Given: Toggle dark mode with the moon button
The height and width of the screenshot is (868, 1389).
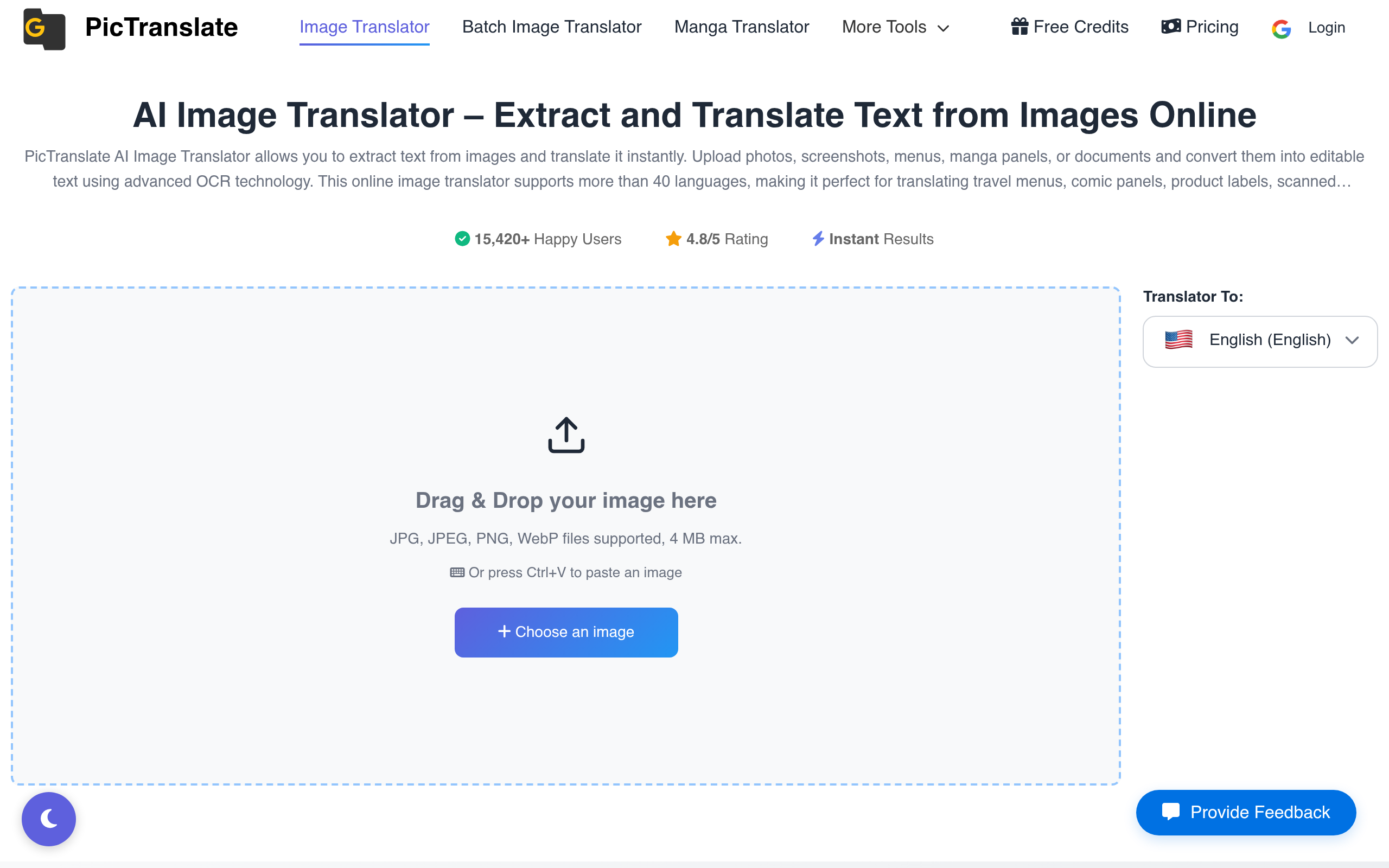Looking at the screenshot, I should click(x=49, y=819).
